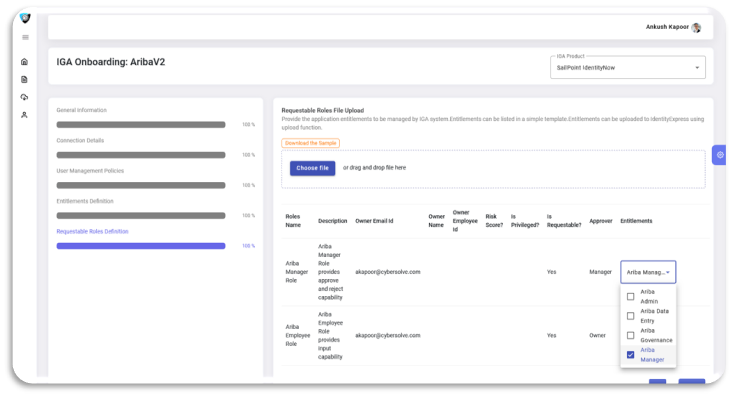The image size is (733, 397).
Task: Open the document icon in sidebar
Action: coord(24,79)
